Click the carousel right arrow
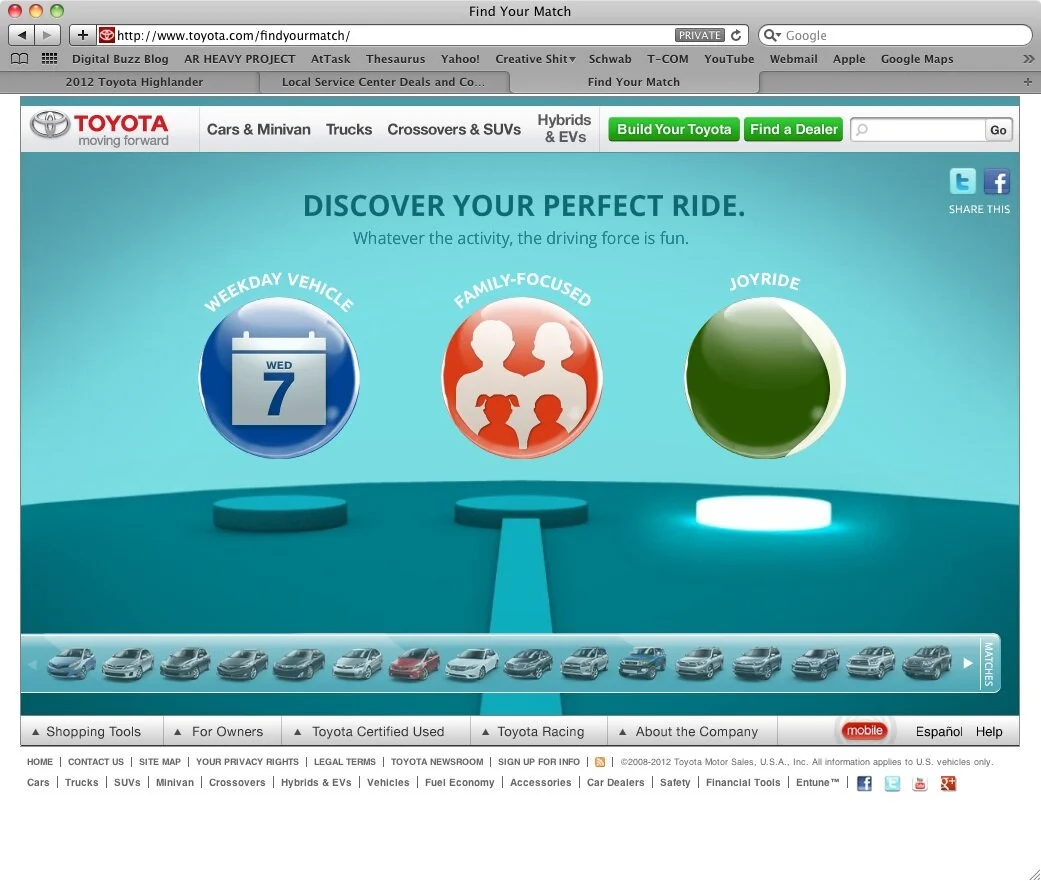Screen dimensions: 1041x881 click(x=968, y=663)
